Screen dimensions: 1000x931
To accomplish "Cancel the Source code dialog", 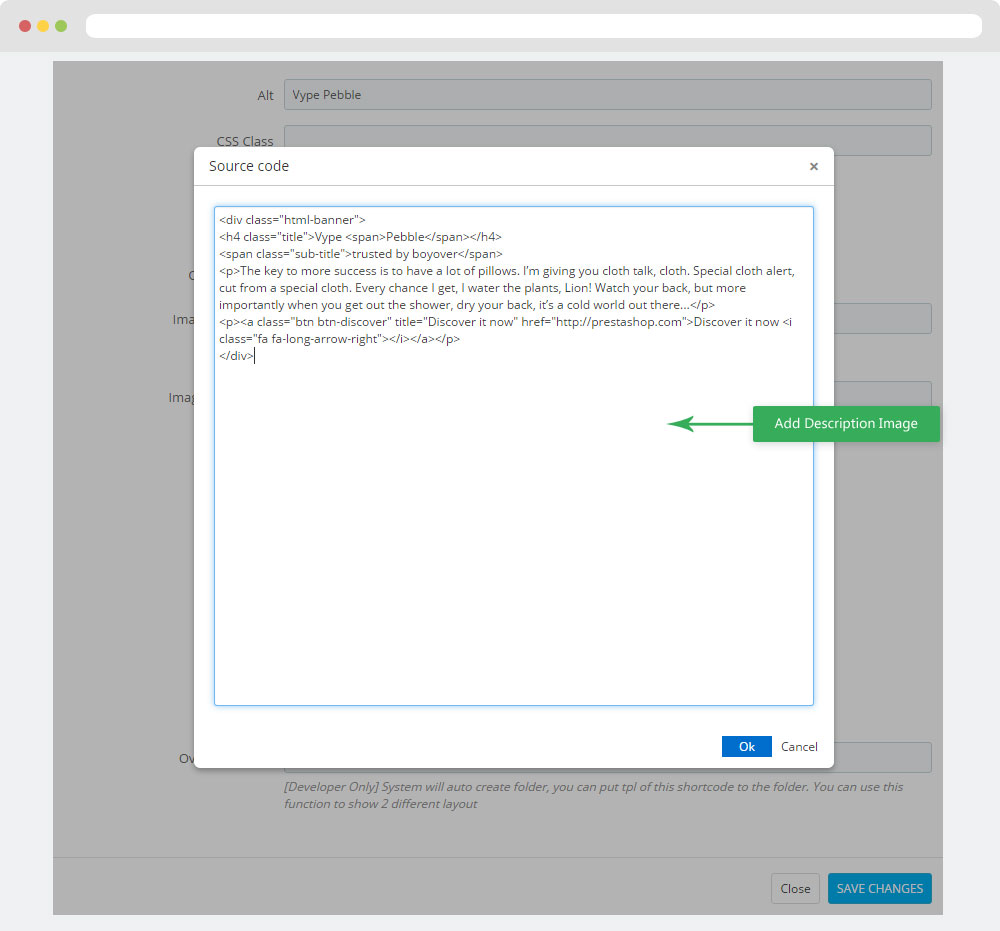I will coord(799,747).
